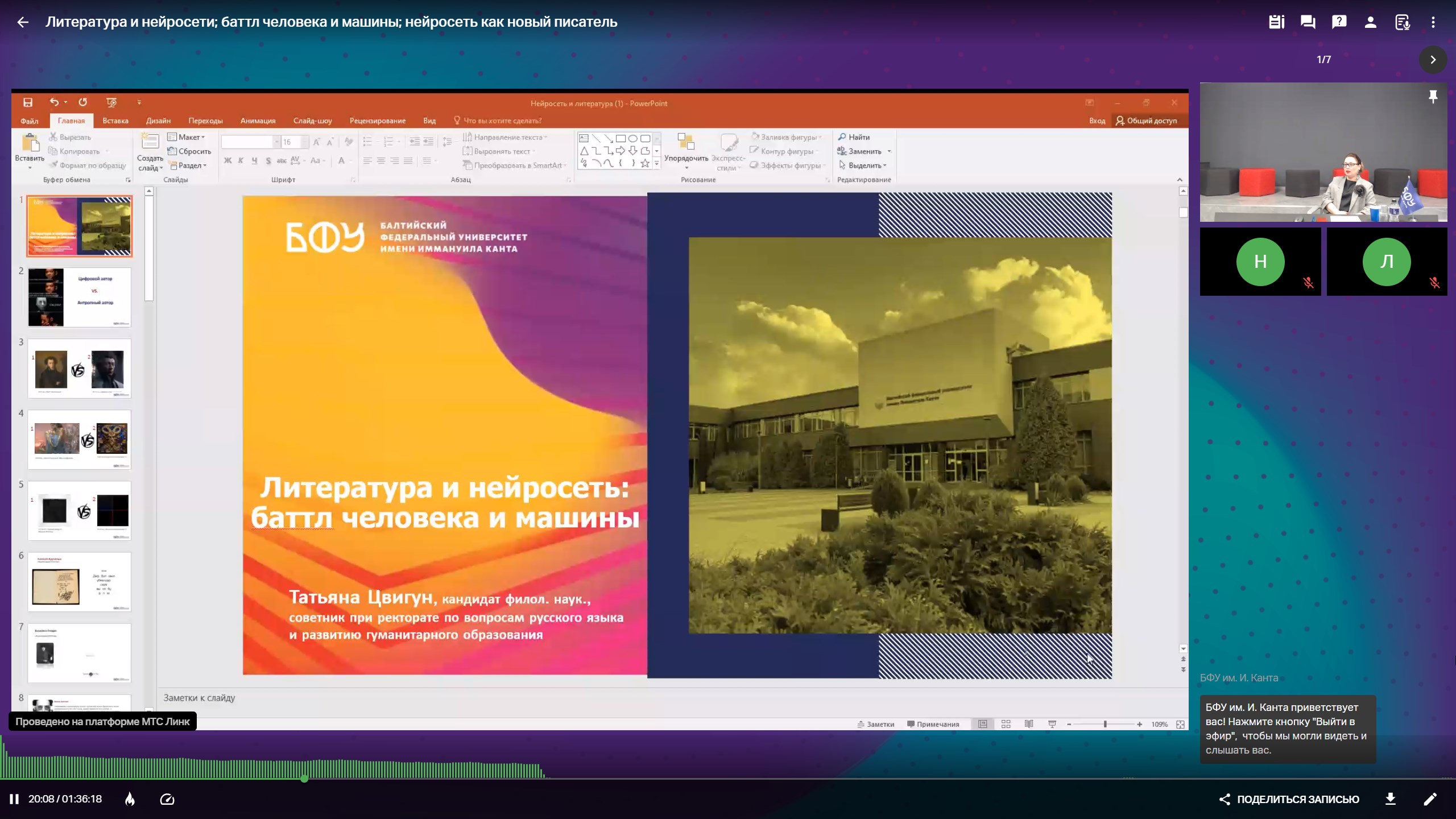Expand the shapes gallery more arrow
Viewport: 1456px width, 819px height.
[657, 164]
